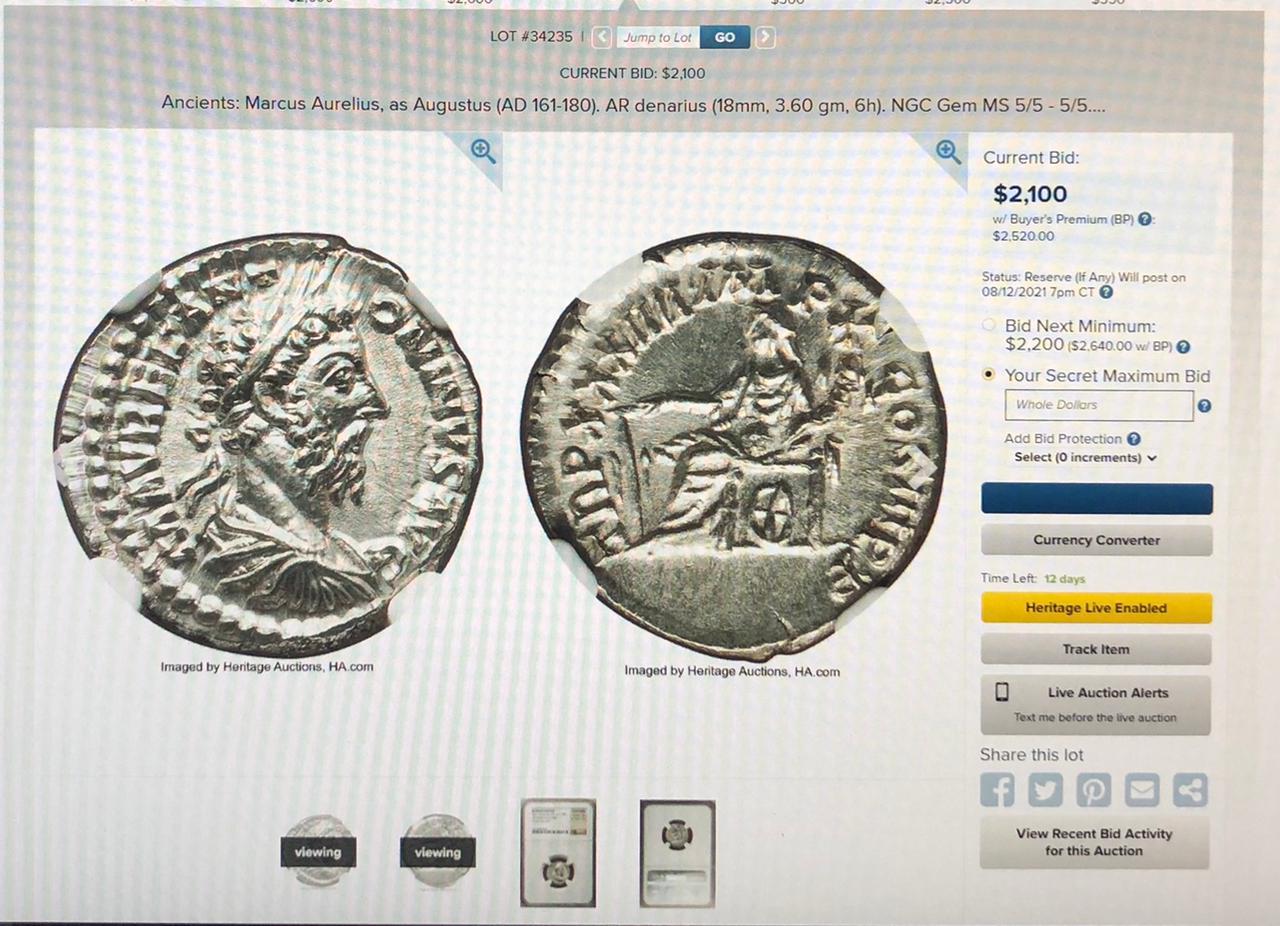Image resolution: width=1280 pixels, height=926 pixels.
Task: Open Buyer's Premium help icon
Action: pyautogui.click(x=1145, y=219)
